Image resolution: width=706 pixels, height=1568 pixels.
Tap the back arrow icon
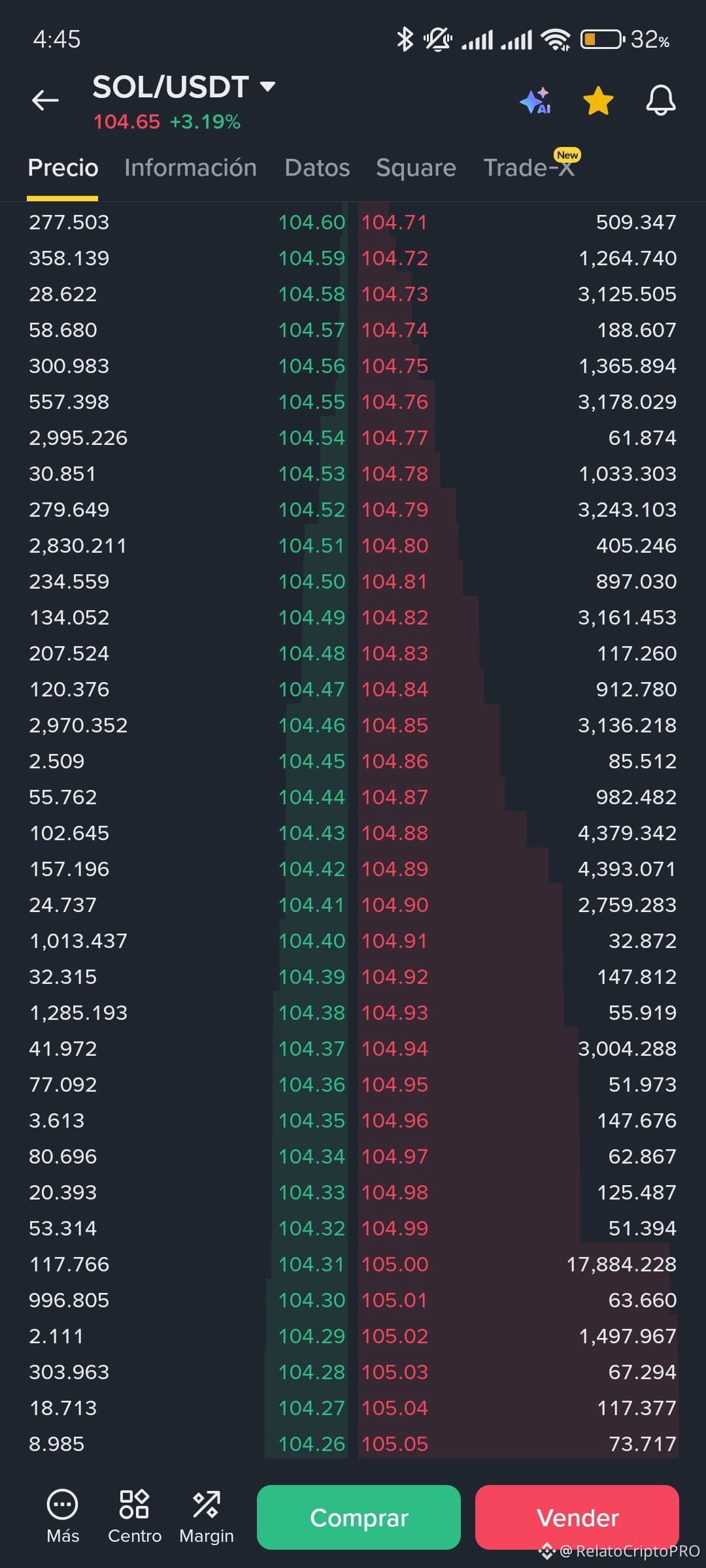(x=45, y=100)
